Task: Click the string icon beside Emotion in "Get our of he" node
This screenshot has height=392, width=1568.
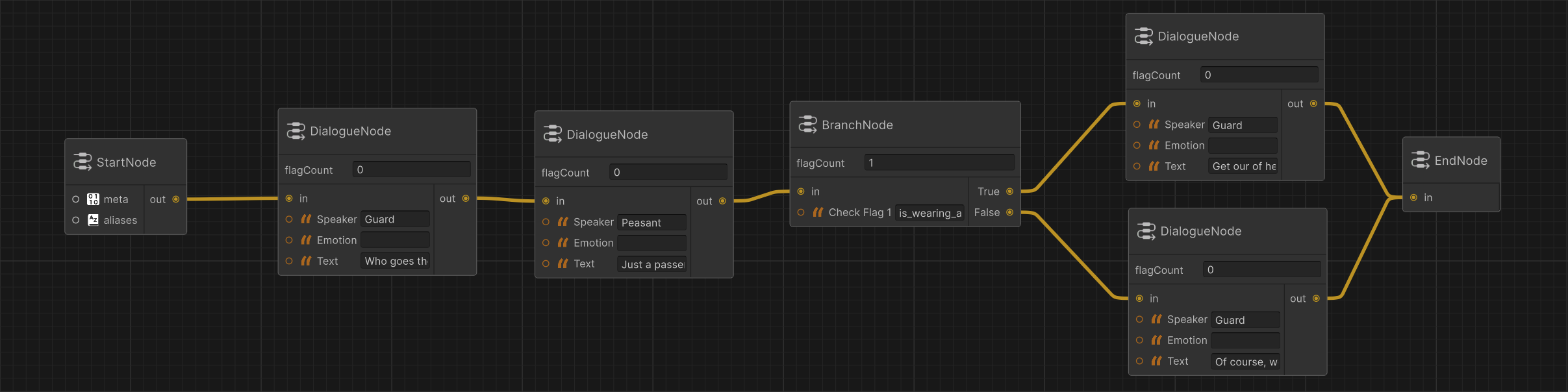Action: pos(1154,145)
